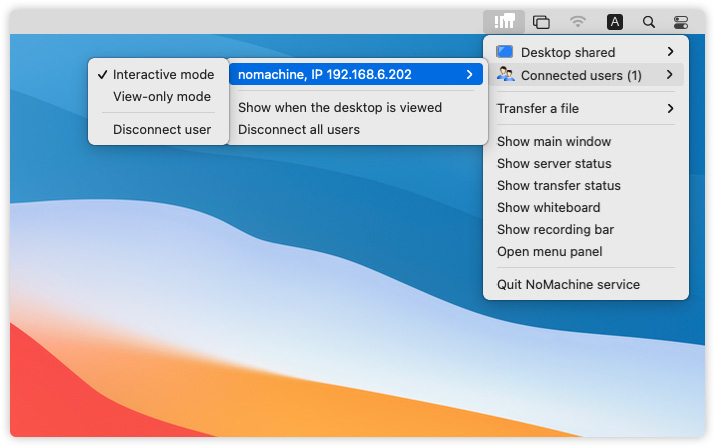
Task: Click the Wi-Fi status icon
Action: click(578, 21)
